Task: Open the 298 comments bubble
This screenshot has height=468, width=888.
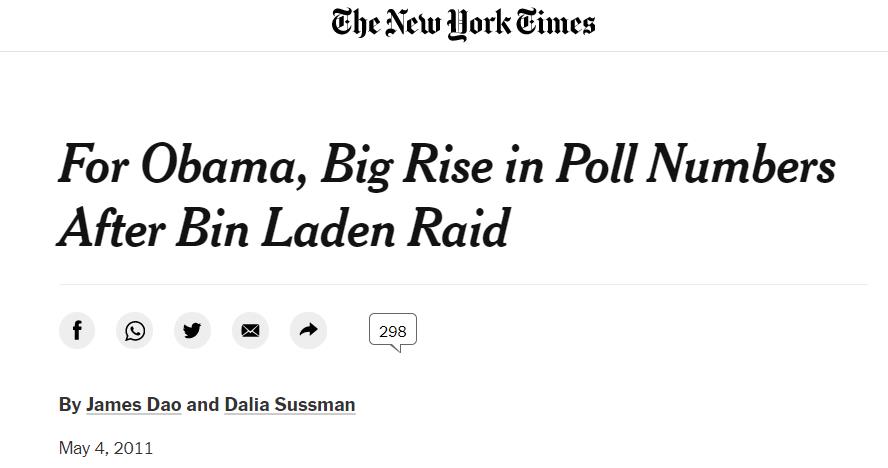Action: click(x=392, y=332)
